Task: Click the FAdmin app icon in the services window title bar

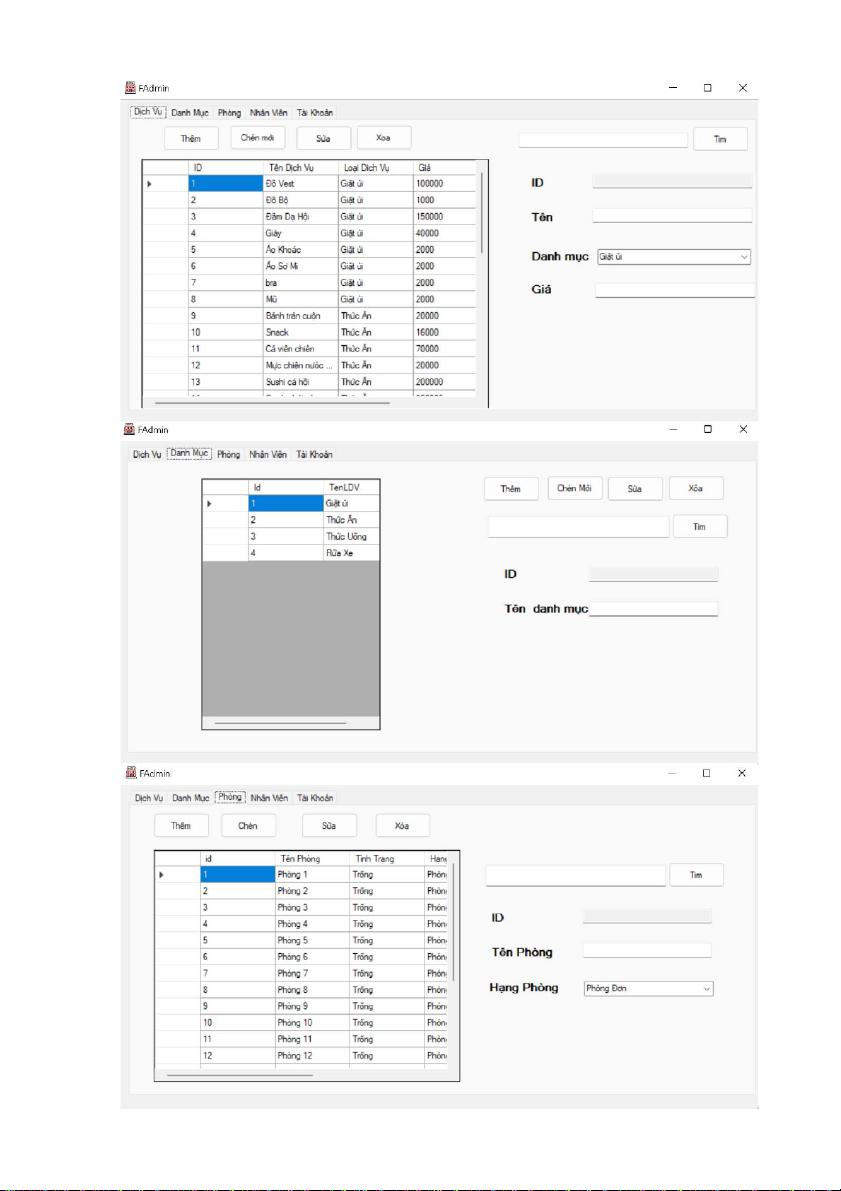Action: click(130, 88)
